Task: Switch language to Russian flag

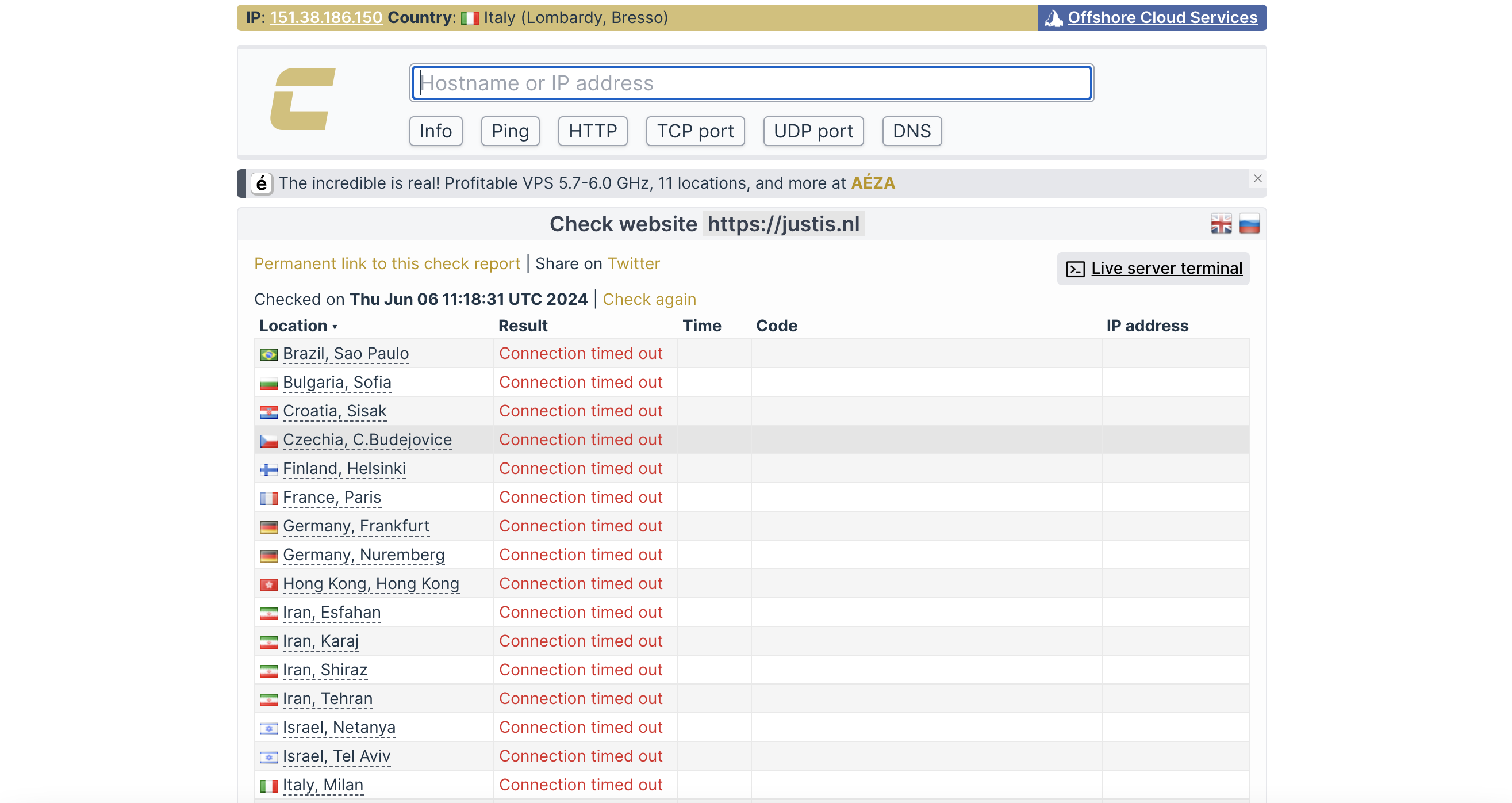Action: coord(1249,224)
